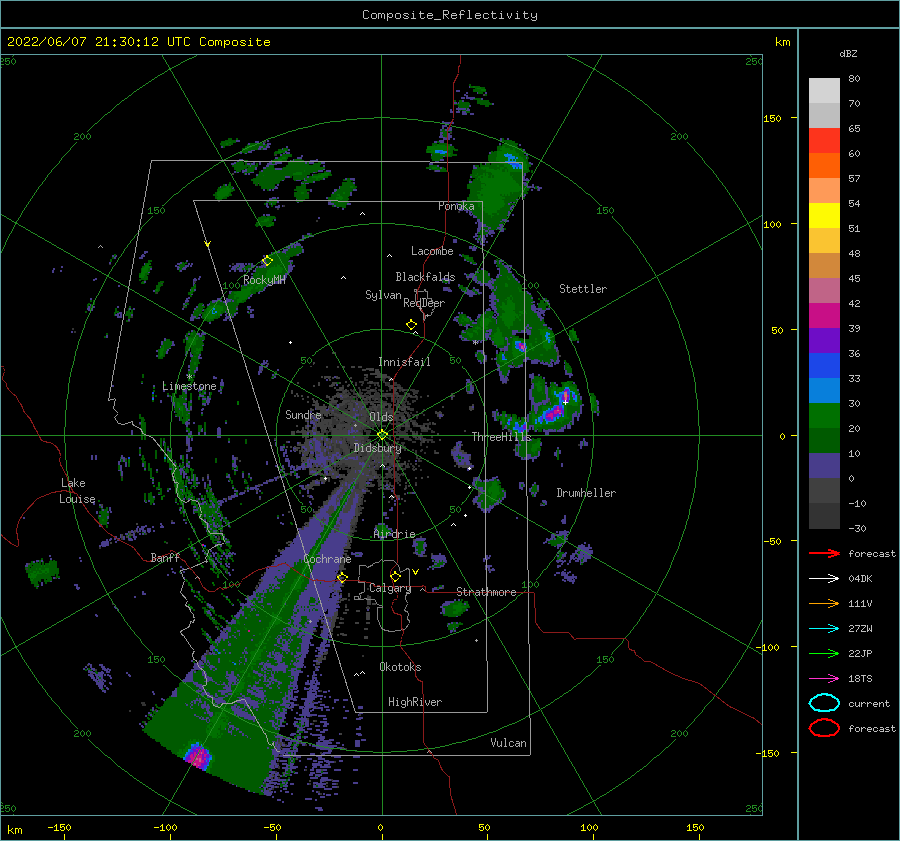This screenshot has height=841, width=900.
Task: Click the white cross on storm near ThreeHills
Action: 565,402
